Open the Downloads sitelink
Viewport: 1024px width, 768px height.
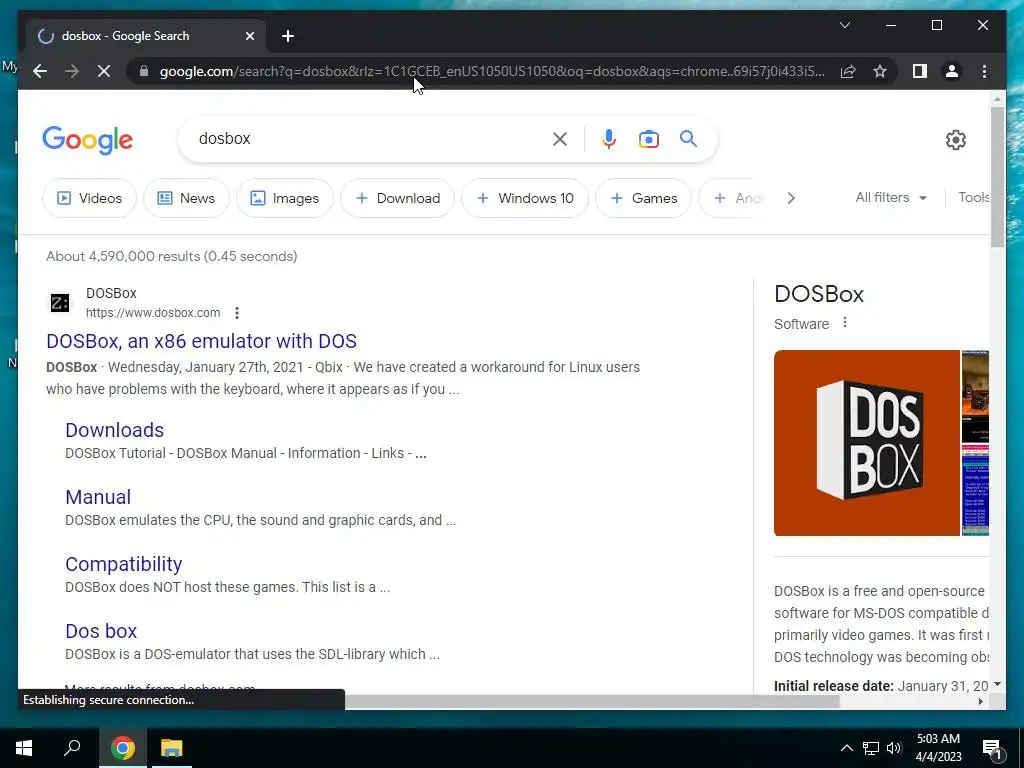click(x=114, y=430)
